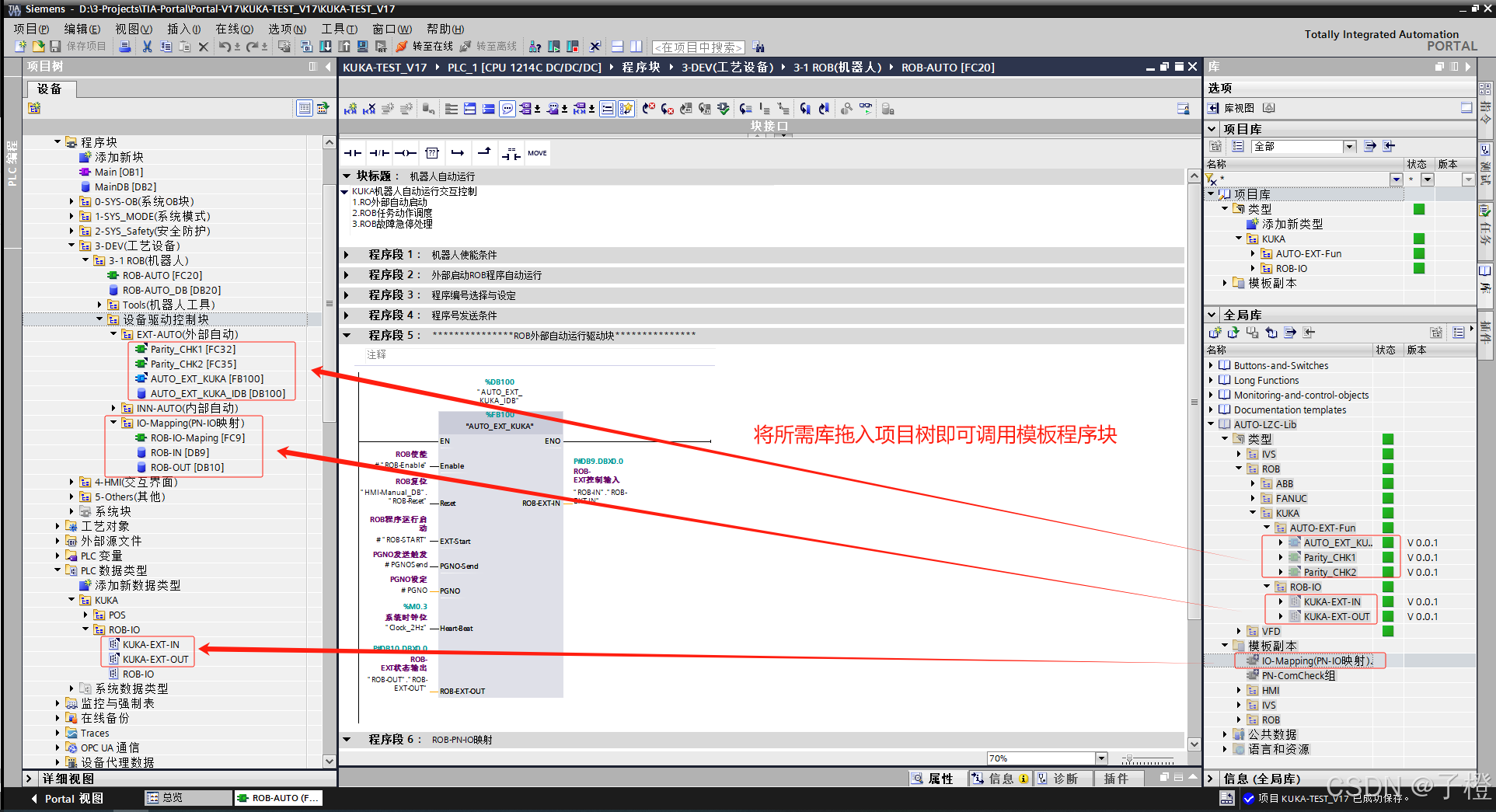Insert an output coil instruction
The height and width of the screenshot is (812, 1496).
click(x=406, y=153)
